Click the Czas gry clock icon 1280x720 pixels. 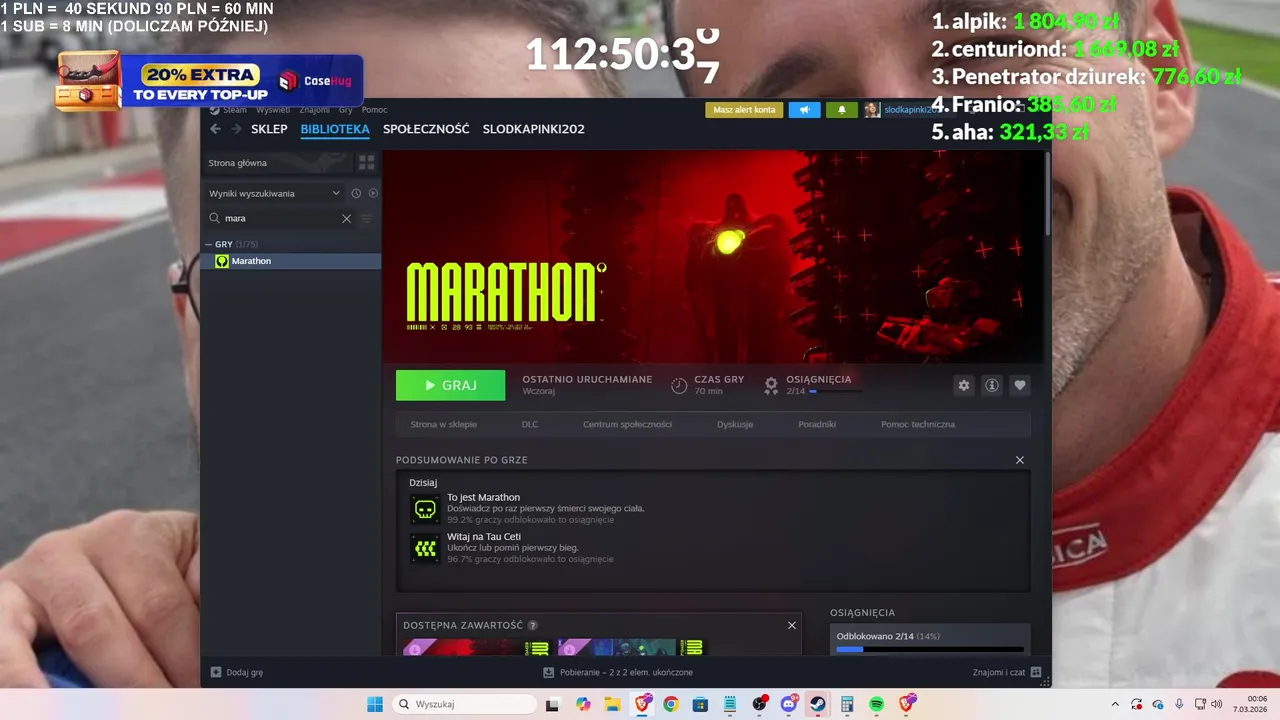point(679,385)
